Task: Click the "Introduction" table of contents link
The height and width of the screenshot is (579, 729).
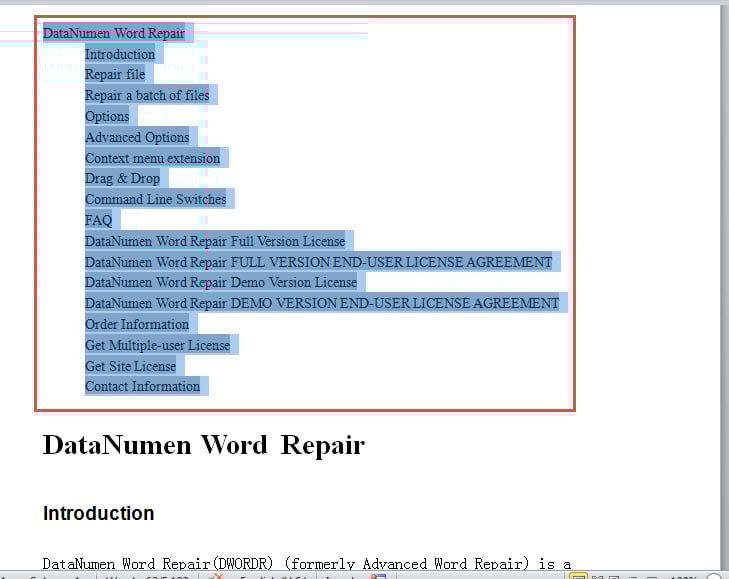Action: (120, 54)
